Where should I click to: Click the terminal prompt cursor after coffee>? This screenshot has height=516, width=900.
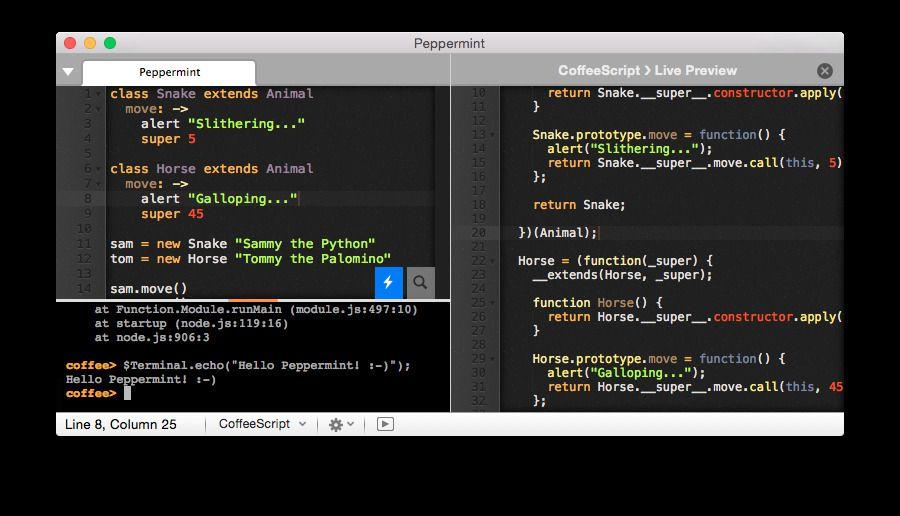tap(127, 393)
